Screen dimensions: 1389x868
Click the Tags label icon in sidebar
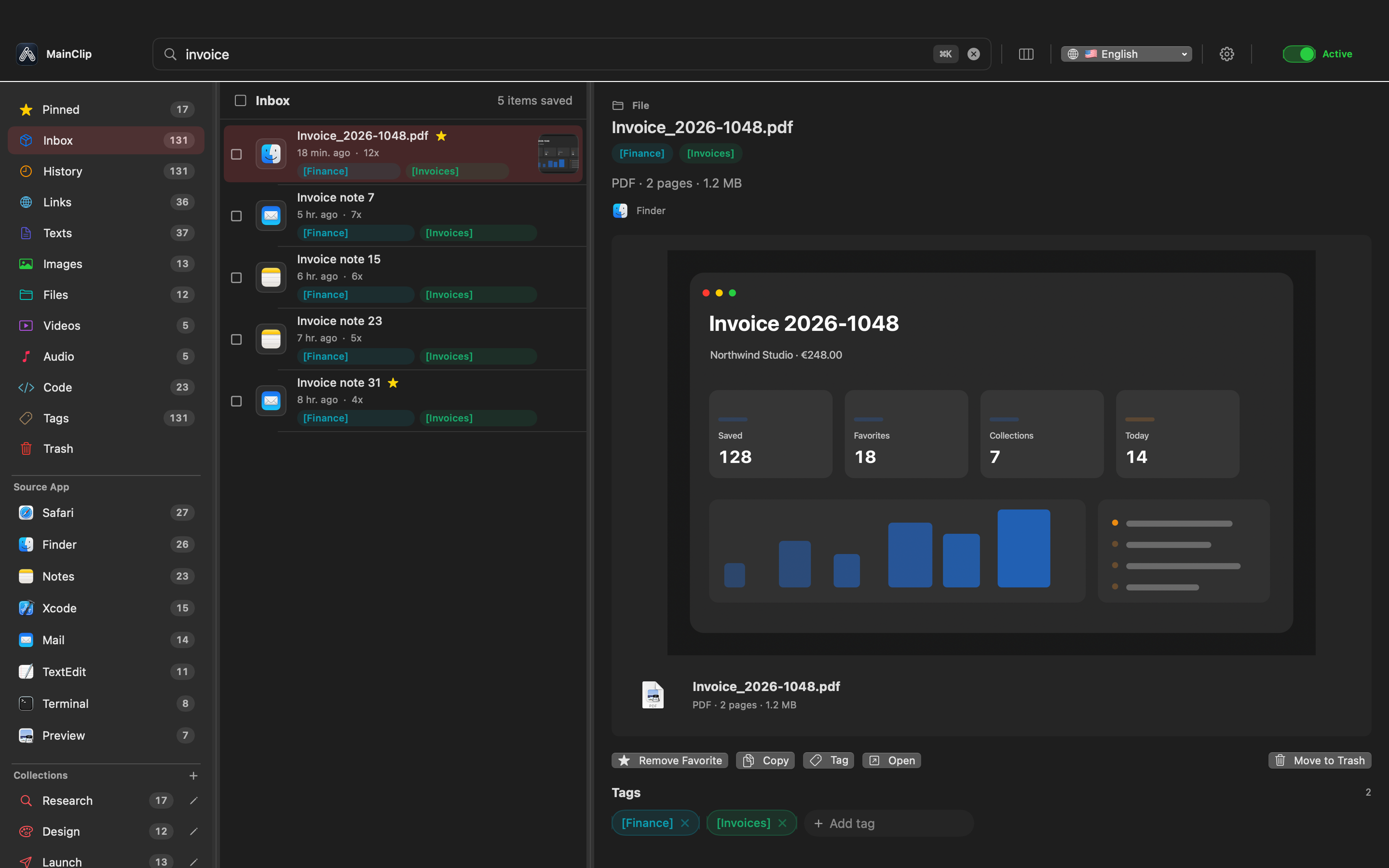[26, 418]
